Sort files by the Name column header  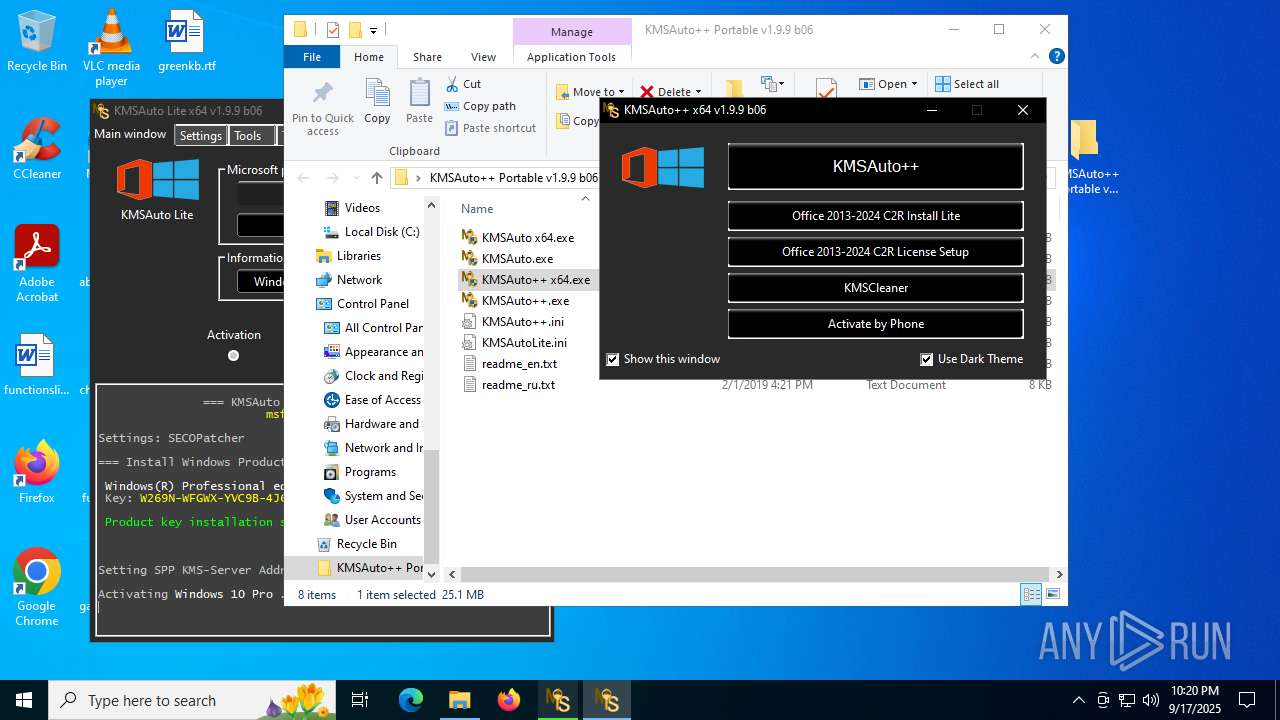[x=477, y=209]
